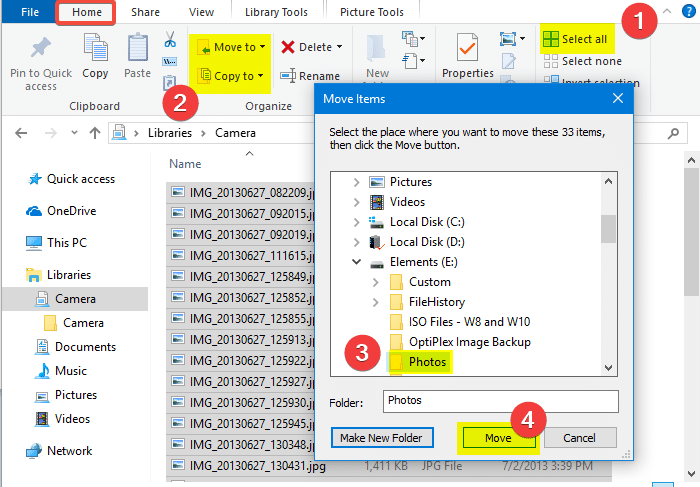Click the Make New Folder button

(x=383, y=438)
